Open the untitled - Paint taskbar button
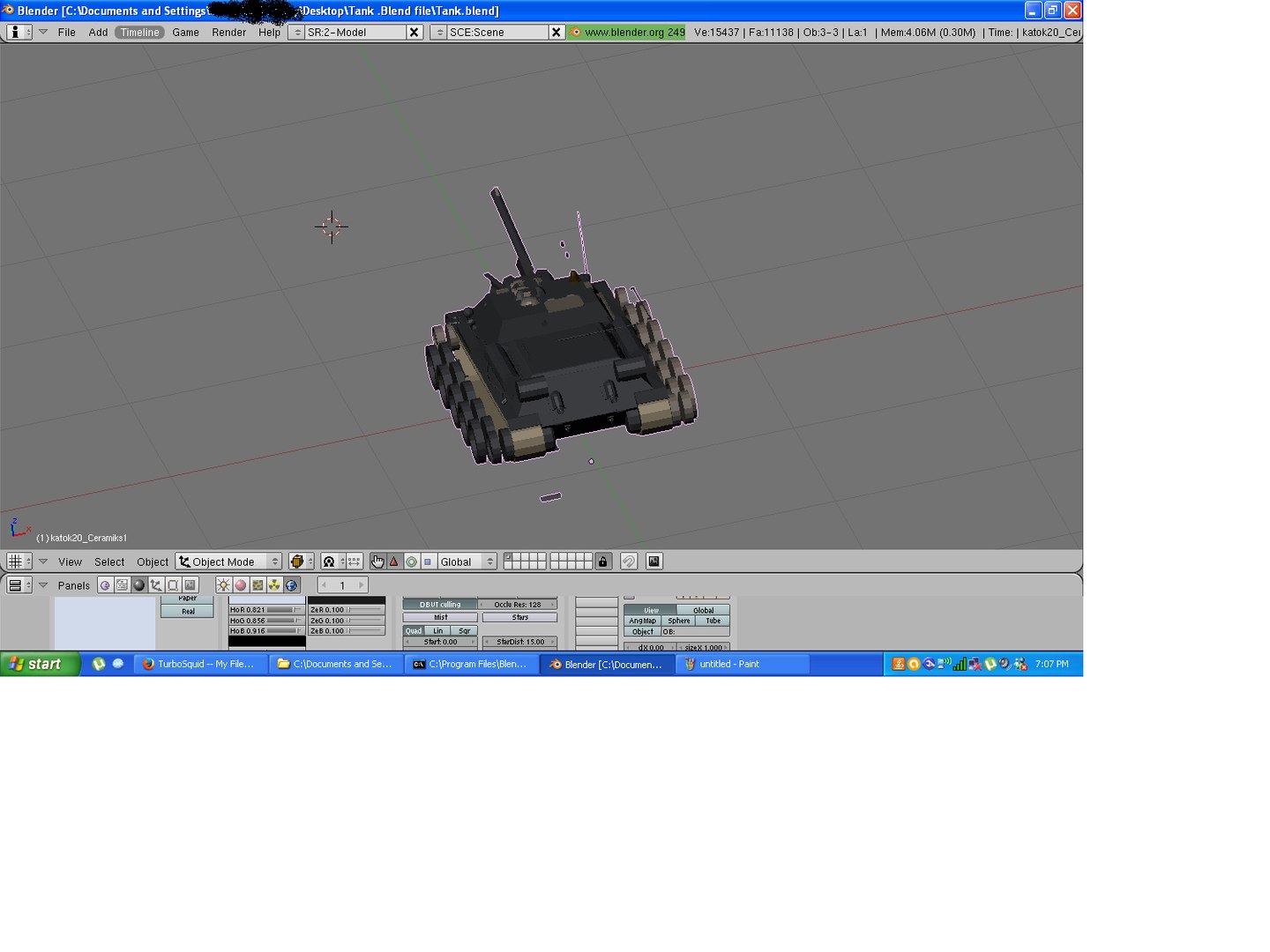The width and height of the screenshot is (1270, 952). (743, 664)
